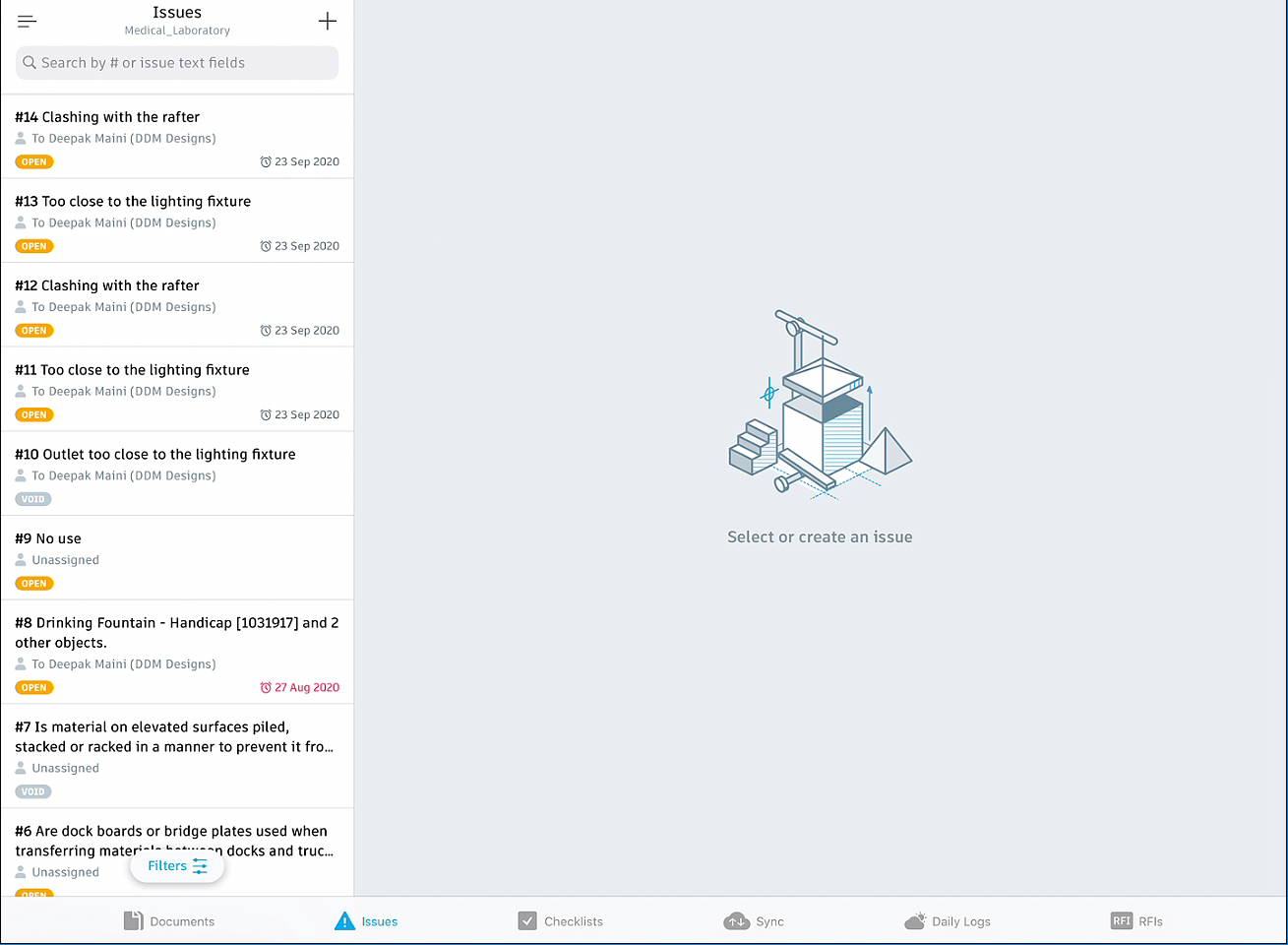Click due date clock icon on issue #13
The height and width of the screenshot is (945, 1288).
pyautogui.click(x=266, y=246)
